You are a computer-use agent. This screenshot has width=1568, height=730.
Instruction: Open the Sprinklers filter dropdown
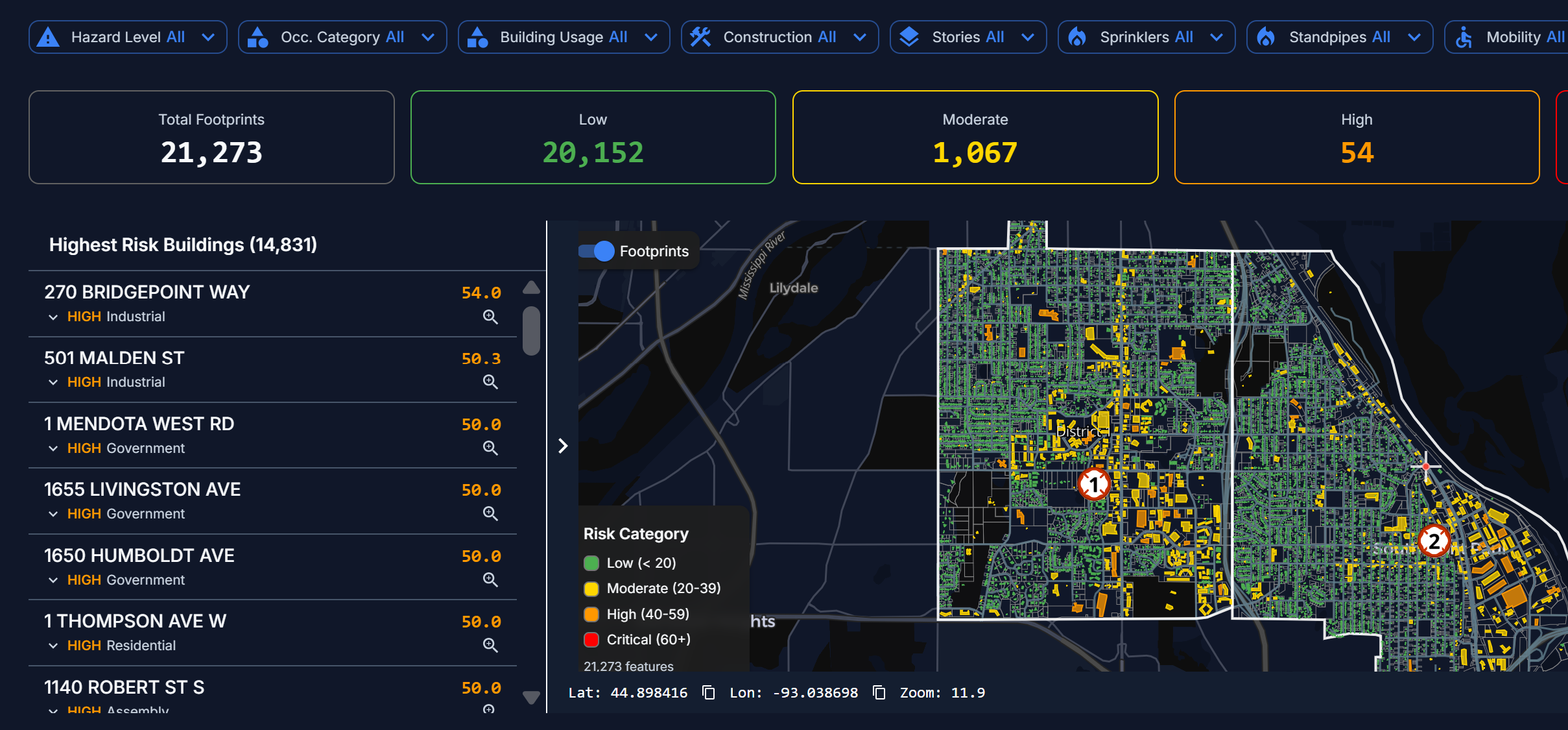click(1146, 37)
